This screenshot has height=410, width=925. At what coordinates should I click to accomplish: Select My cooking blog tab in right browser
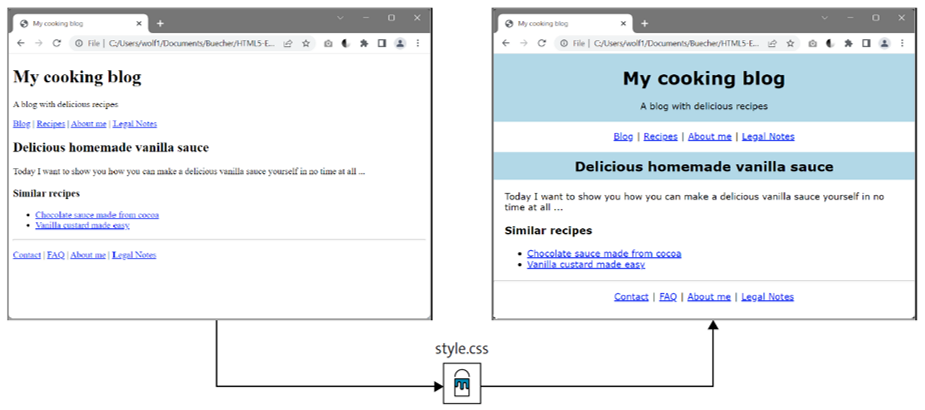565,24
